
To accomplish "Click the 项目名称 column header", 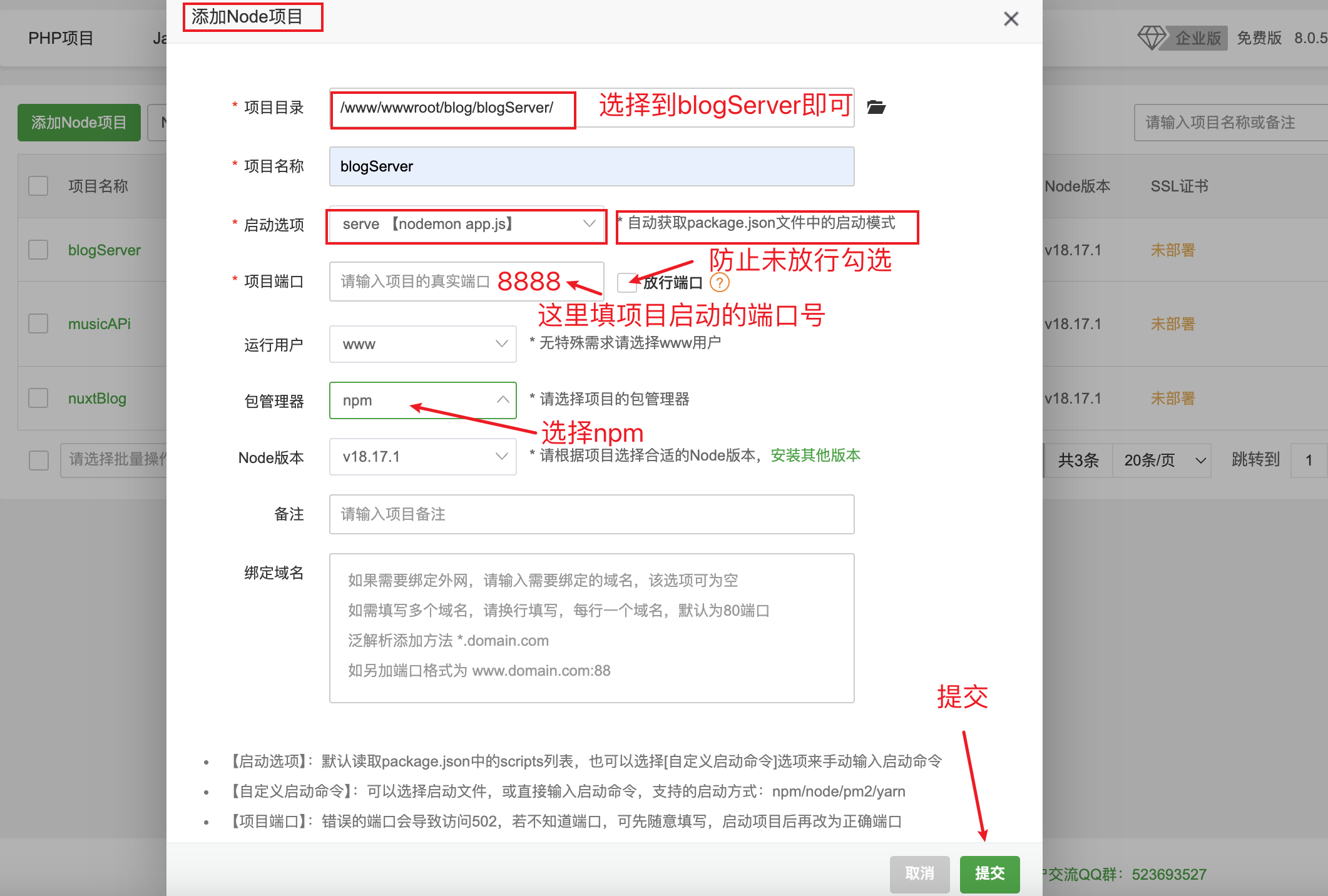I will pyautogui.click(x=98, y=186).
